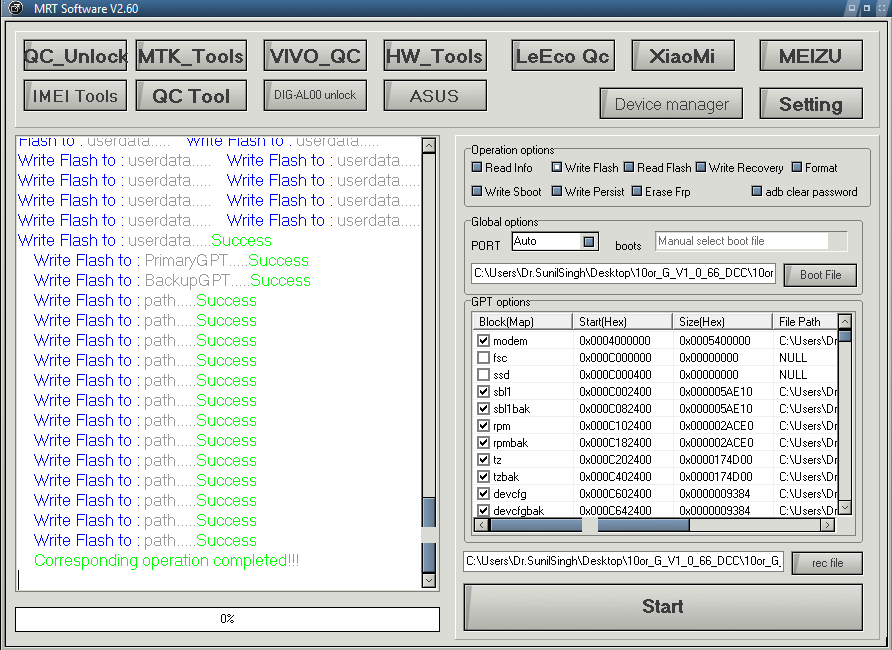Open the QC_Unlock module
Screen dimensions: 892x650
[75, 56]
